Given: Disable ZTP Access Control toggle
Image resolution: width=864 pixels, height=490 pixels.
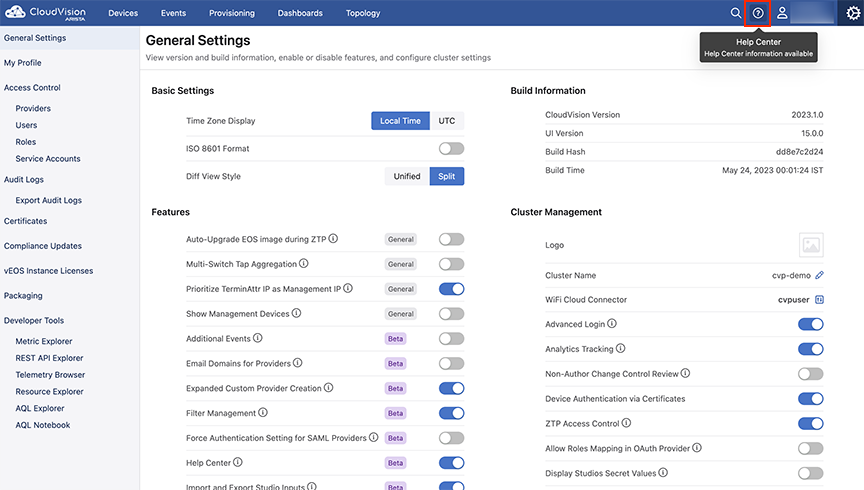Looking at the screenshot, I should (x=811, y=423).
